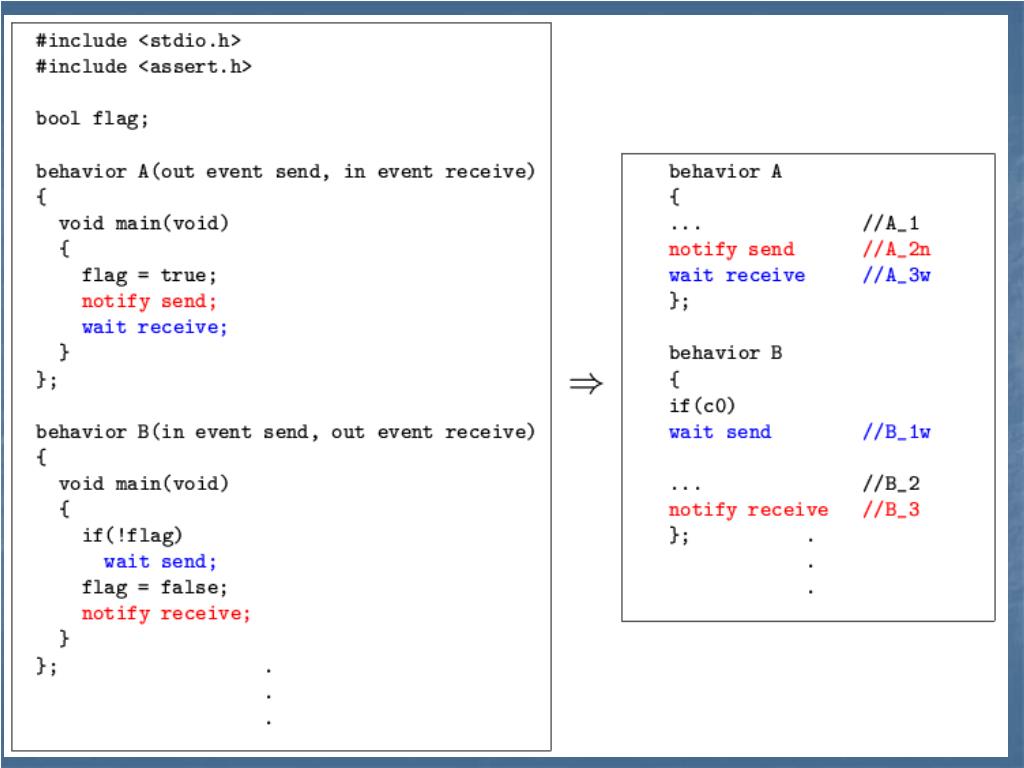Select the "//B_2" comment
1024x768 pixels.
(x=891, y=484)
